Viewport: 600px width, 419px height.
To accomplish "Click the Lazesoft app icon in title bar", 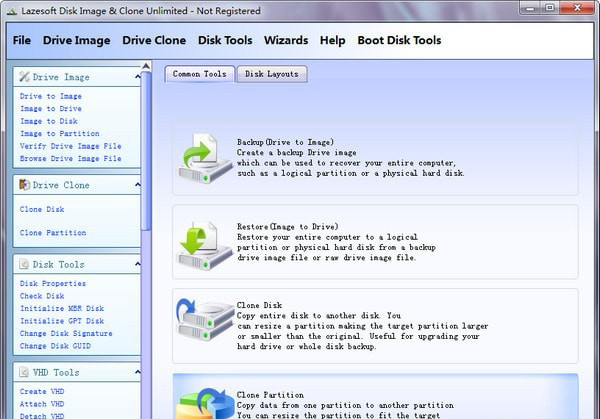I will pos(12,11).
